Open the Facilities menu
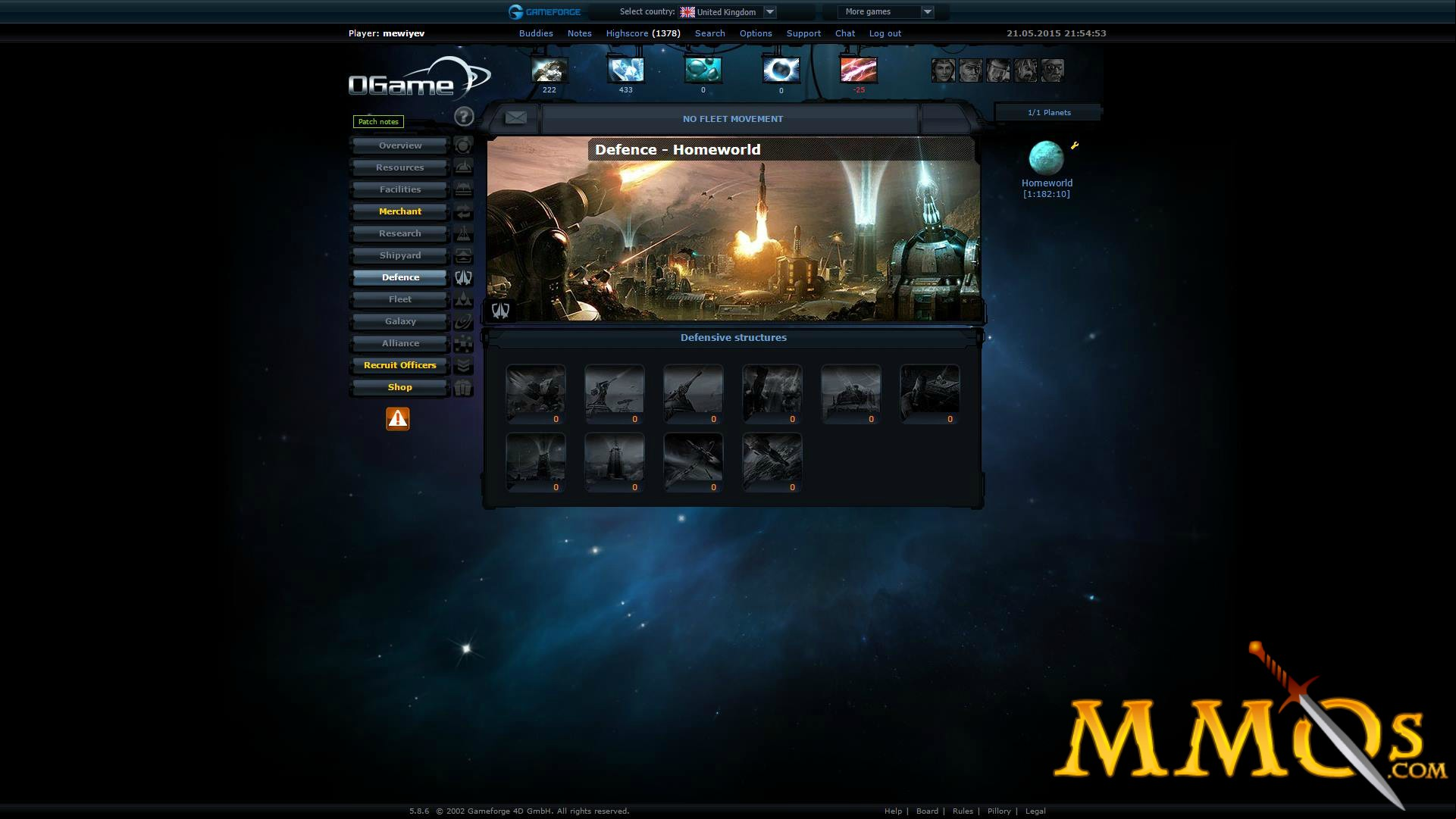 (400, 189)
